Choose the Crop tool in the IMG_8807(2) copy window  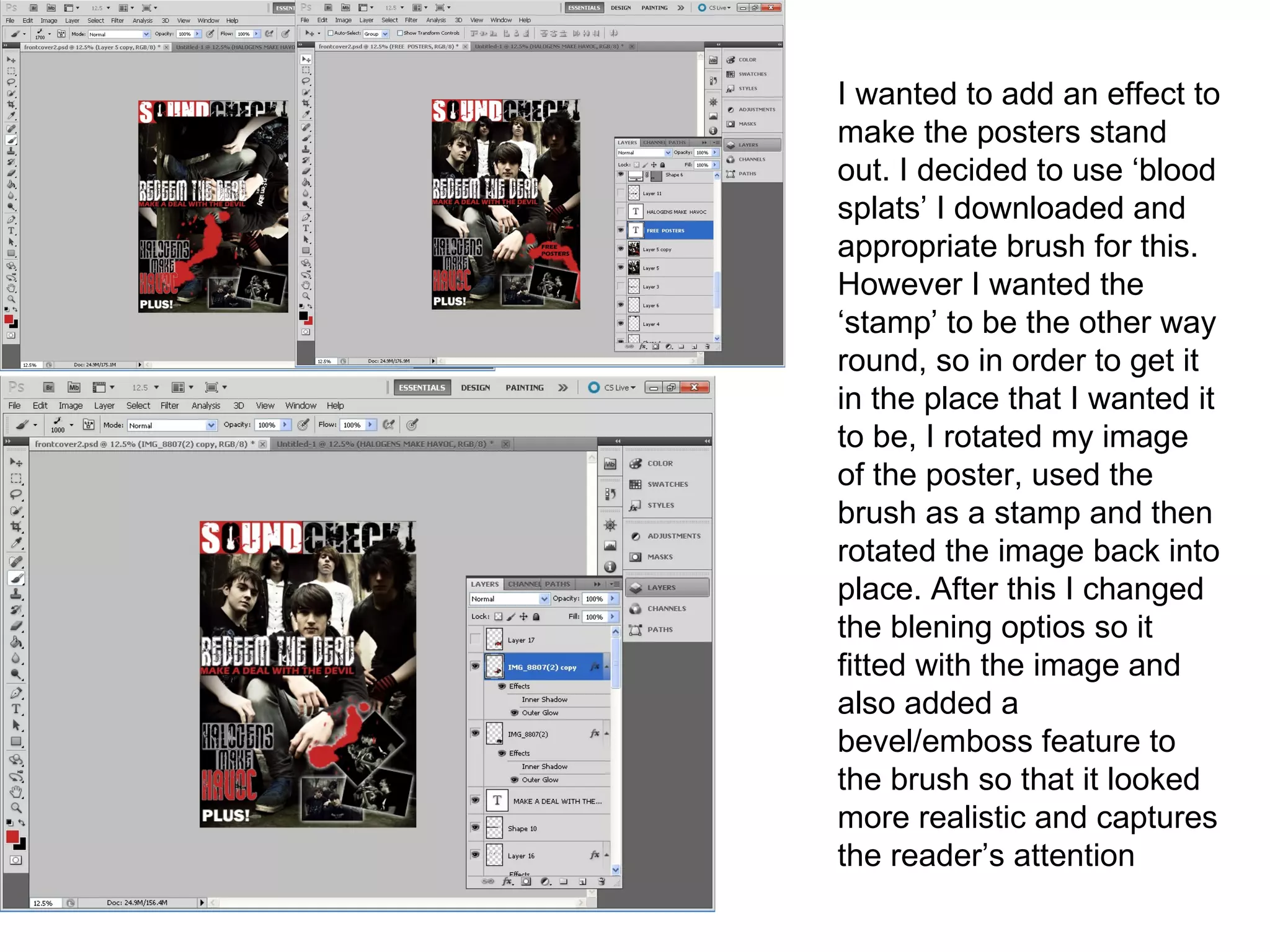(16, 527)
